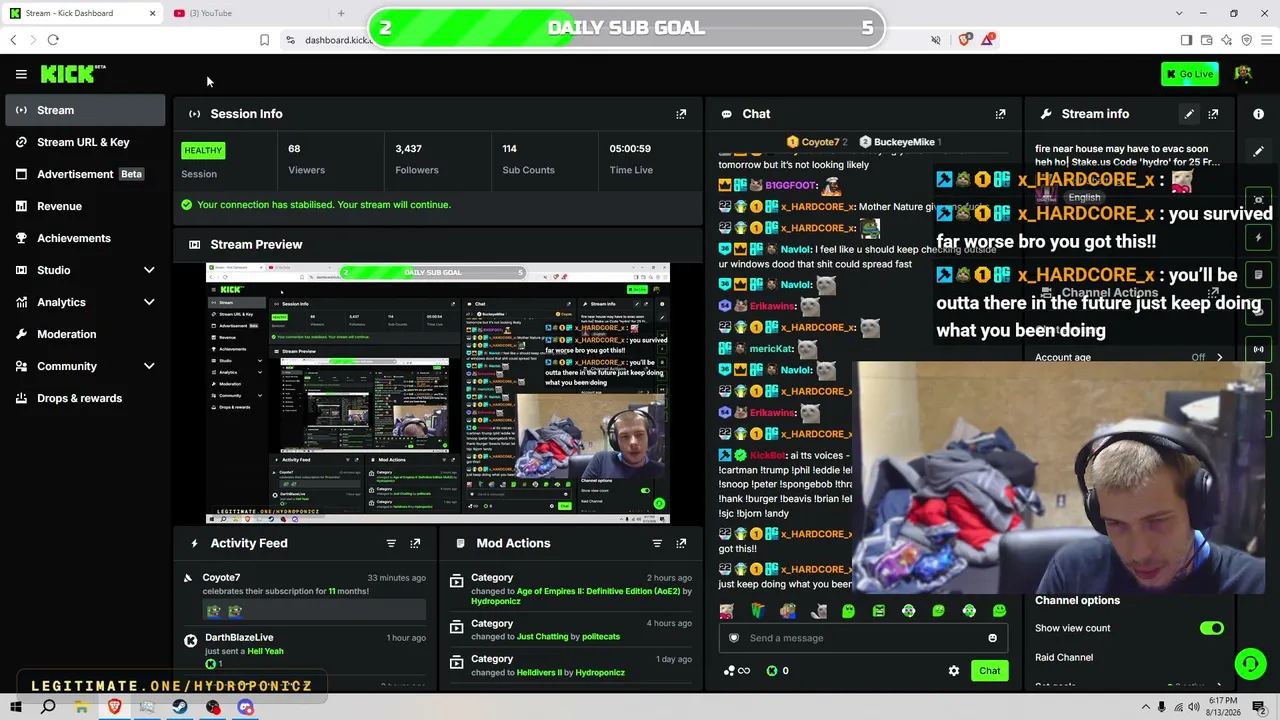
Task: Send message with the Chat button
Action: 989,671
